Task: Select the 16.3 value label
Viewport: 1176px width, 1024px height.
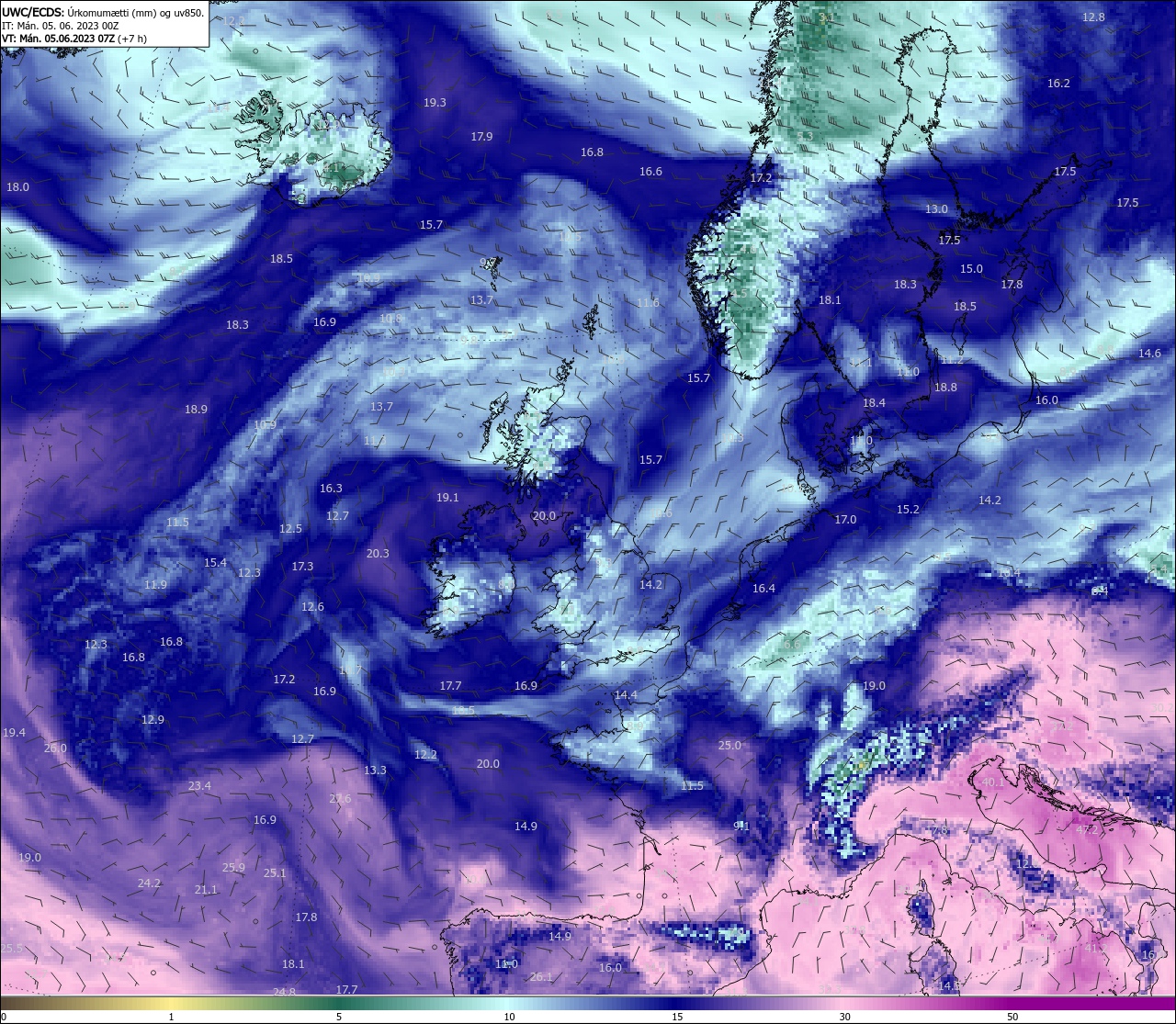Action: click(331, 489)
